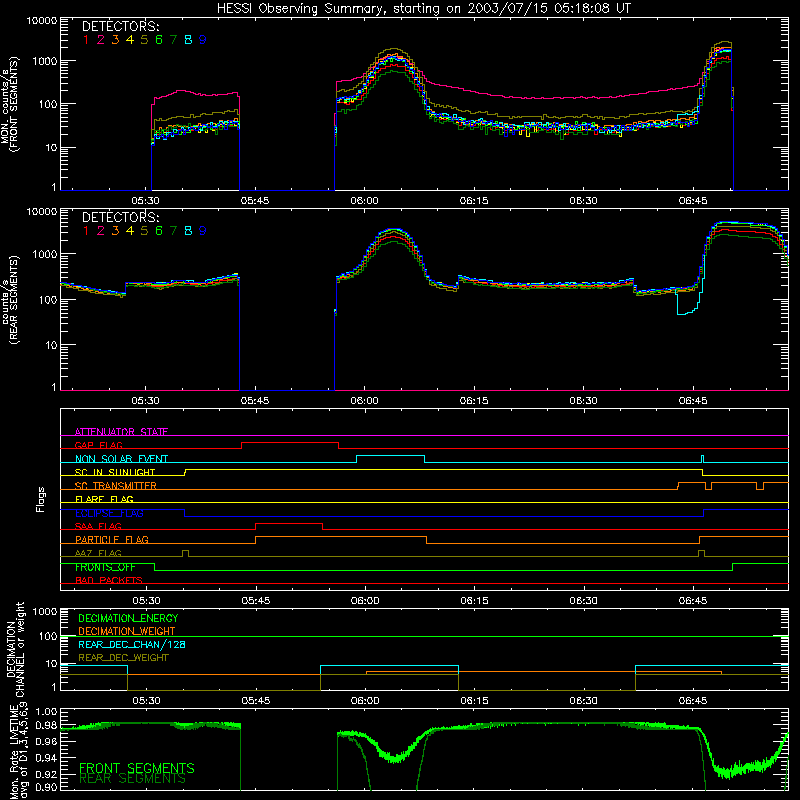Image resolution: width=800 pixels, height=800 pixels.
Task: Select yellow detector number 4 in front segments legend
Action: click(x=130, y=40)
